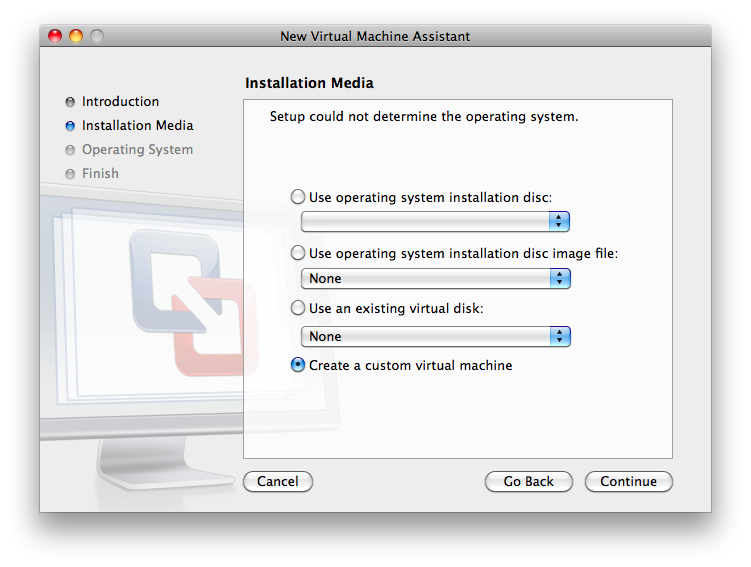Click the Introduction step in sidebar
Viewport: 751px width, 567px height.
click(120, 102)
